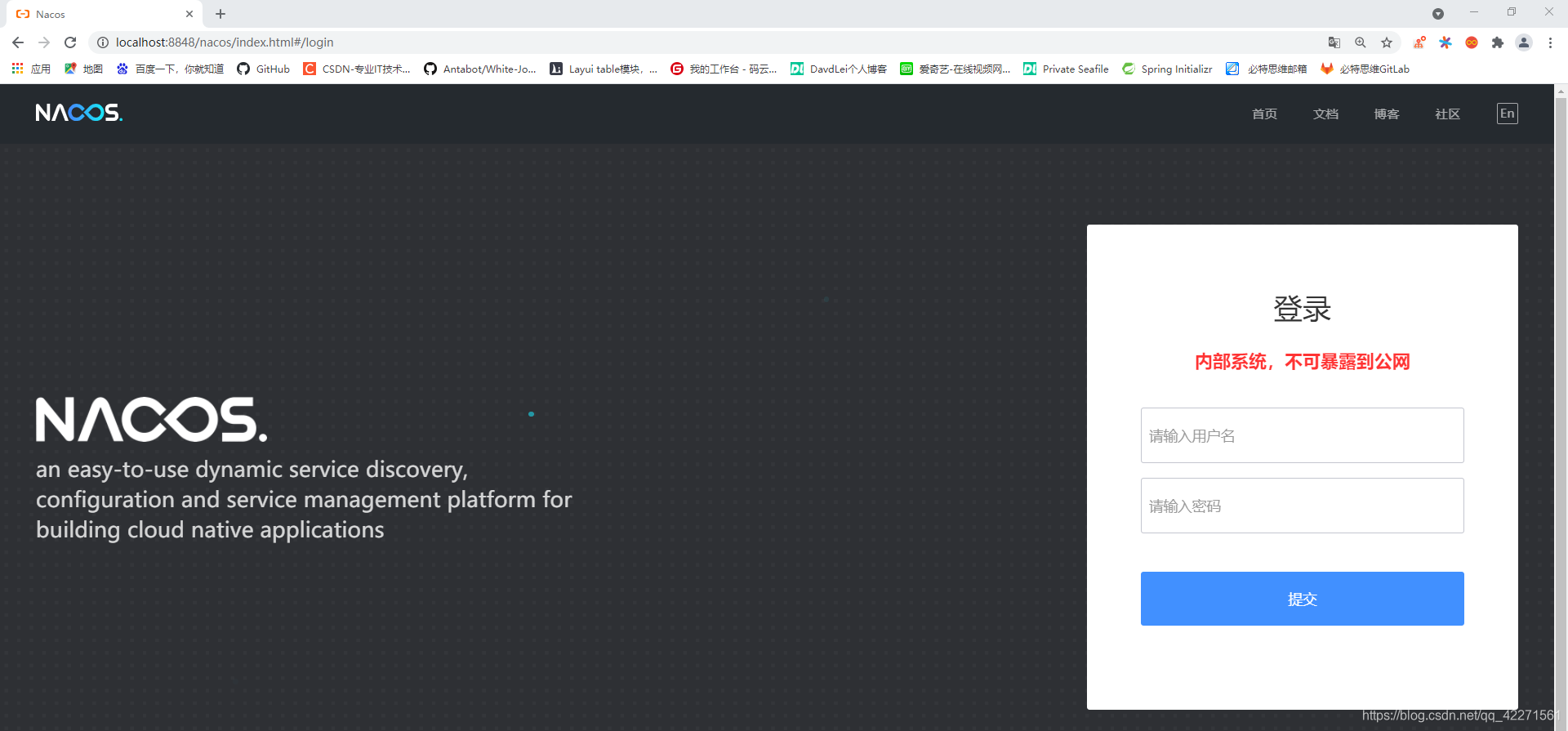The image size is (1568, 731).
Task: Click the username field 请输入用户名
Action: pos(1302,435)
